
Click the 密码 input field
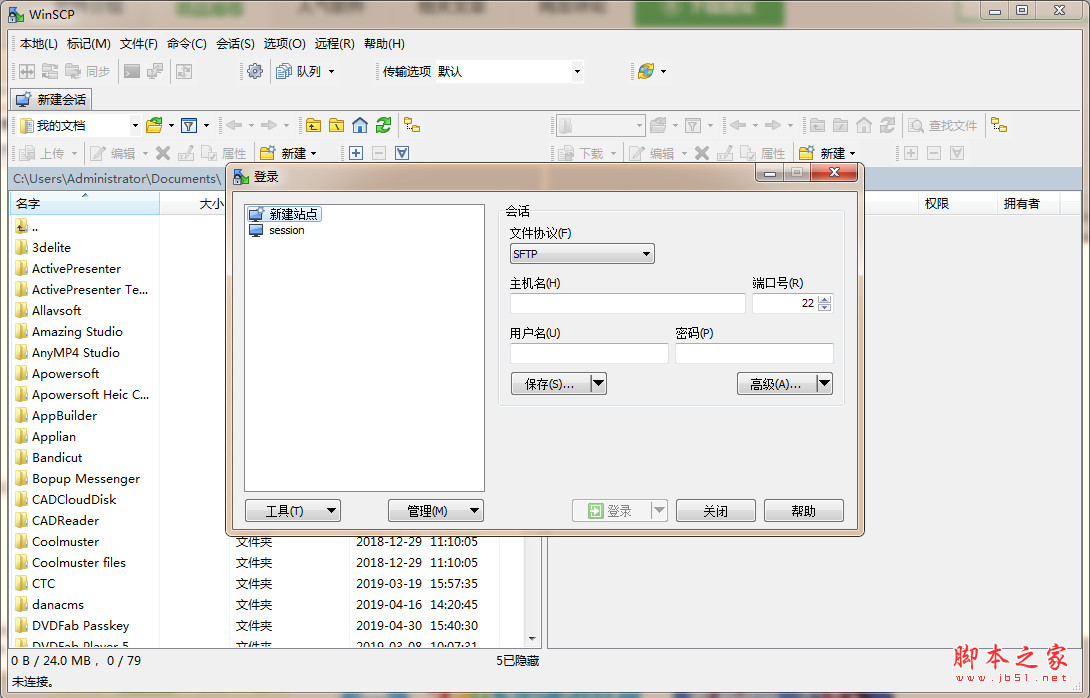click(x=754, y=353)
